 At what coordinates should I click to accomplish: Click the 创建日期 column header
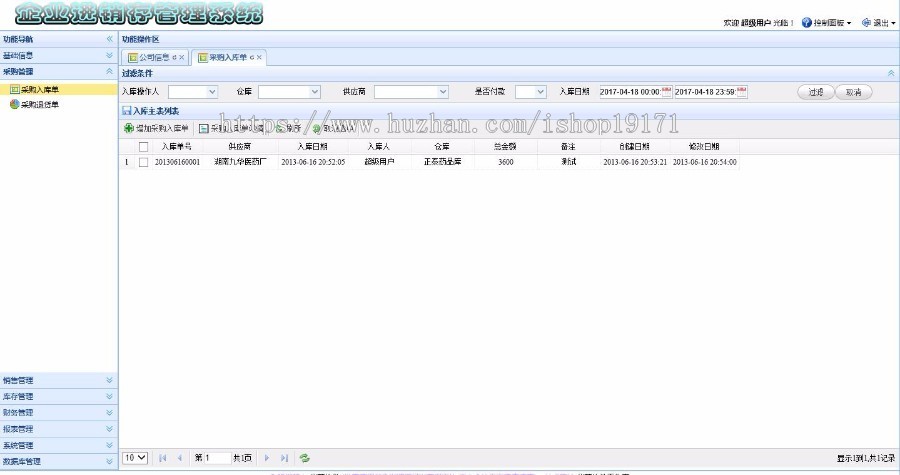(635, 147)
